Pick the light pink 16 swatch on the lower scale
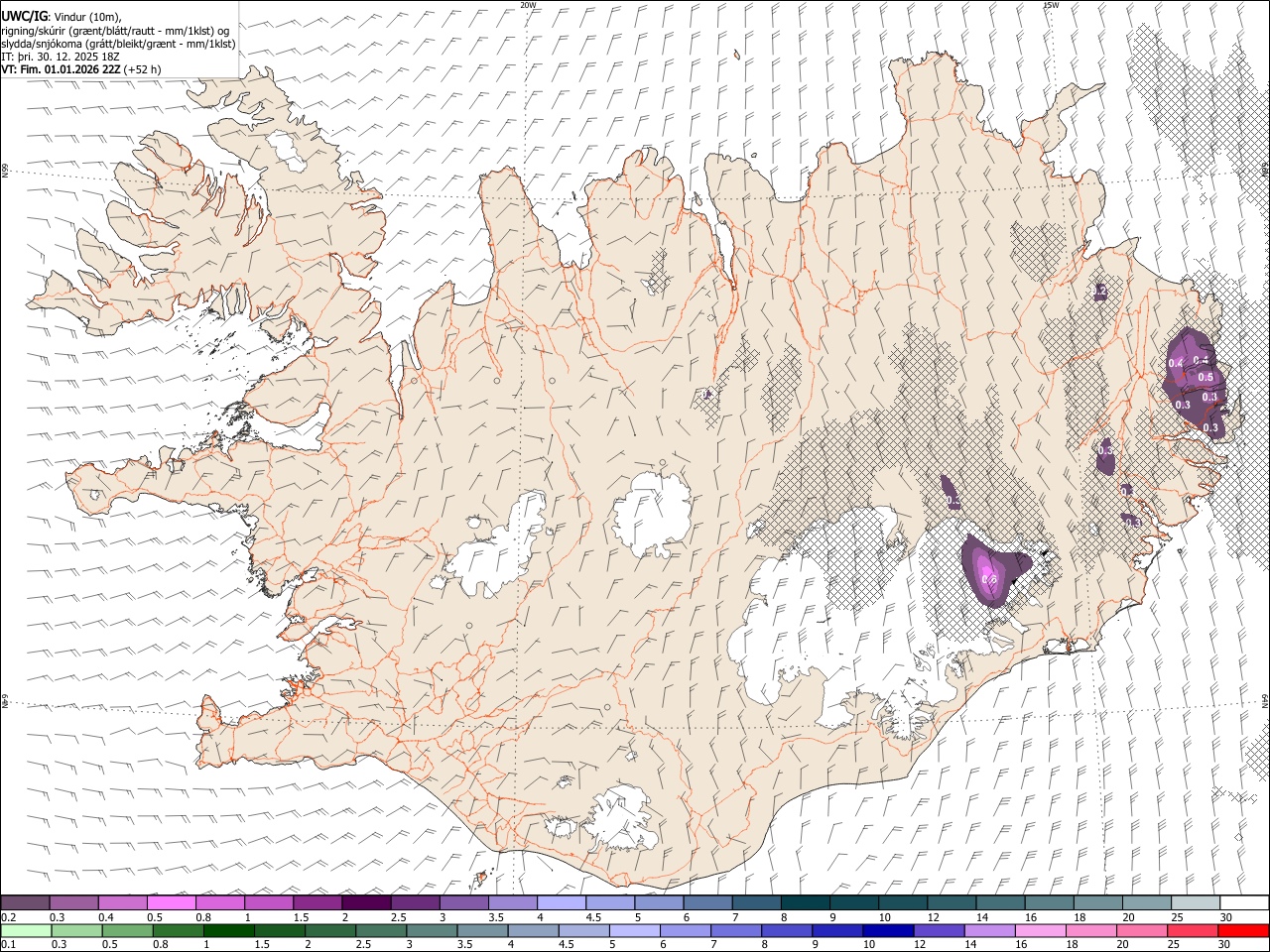The width and height of the screenshot is (1270, 952). (x=1040, y=930)
